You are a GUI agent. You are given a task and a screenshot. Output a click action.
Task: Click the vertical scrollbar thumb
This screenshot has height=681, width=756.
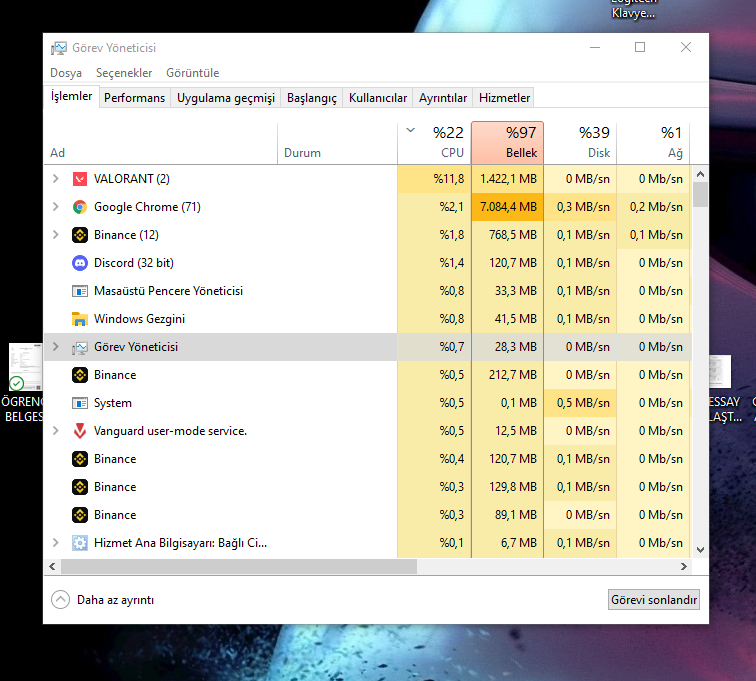(701, 194)
